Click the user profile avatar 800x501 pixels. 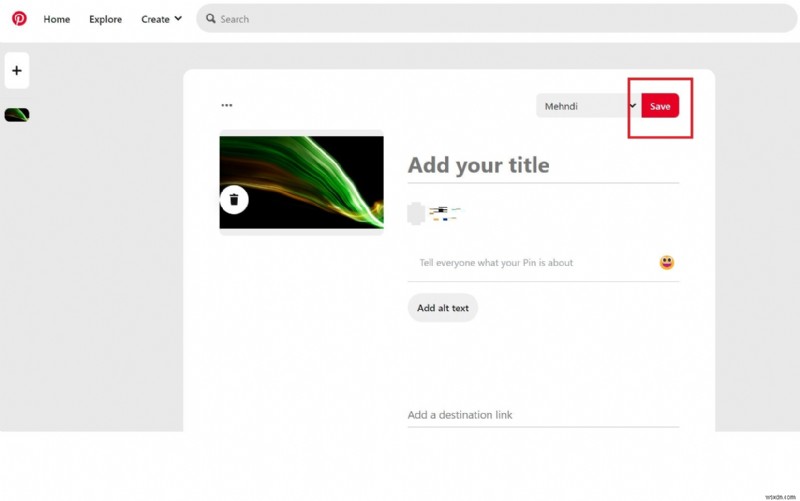click(416, 213)
